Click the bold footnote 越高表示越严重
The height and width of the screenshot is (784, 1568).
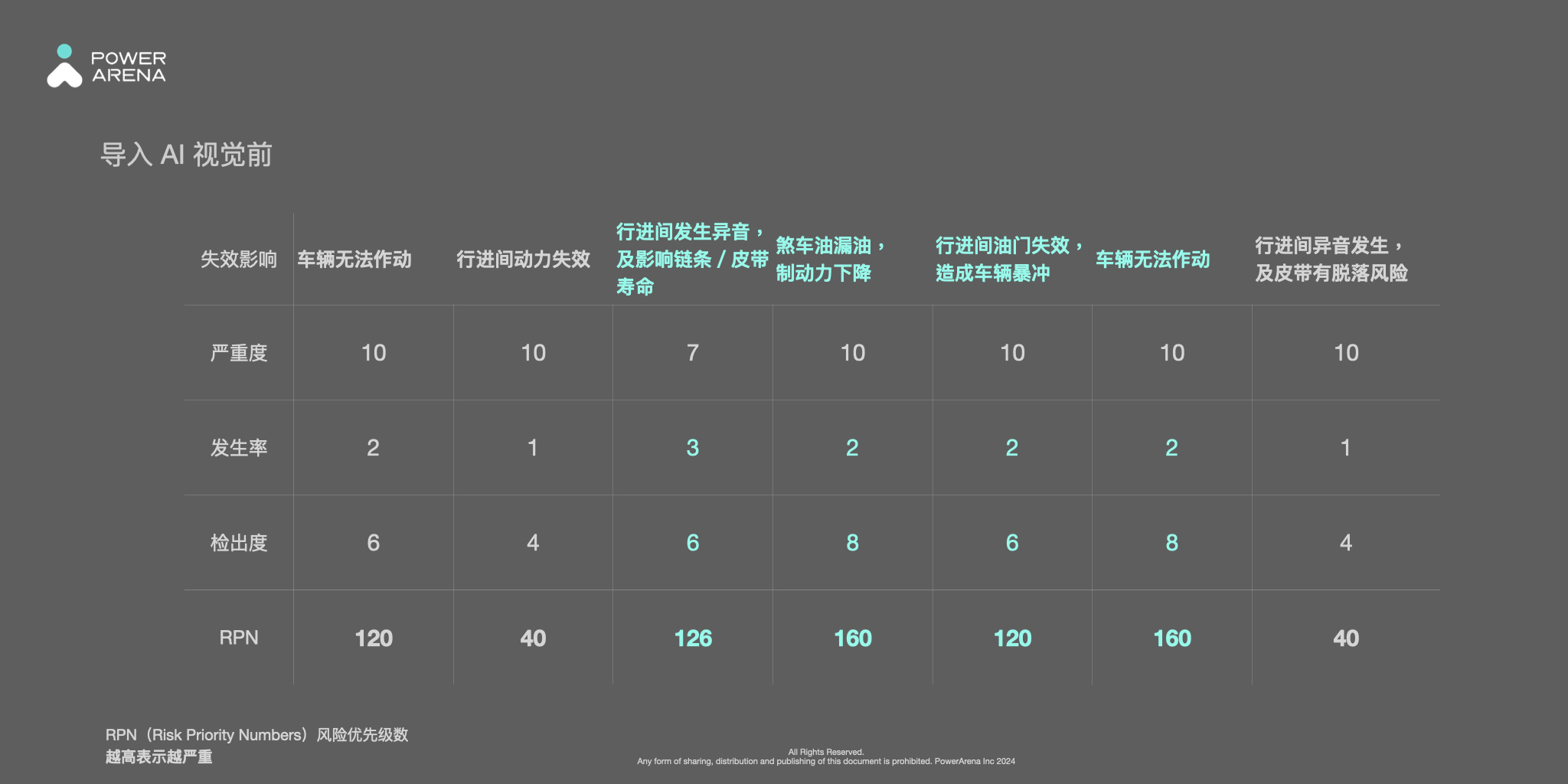(x=159, y=757)
